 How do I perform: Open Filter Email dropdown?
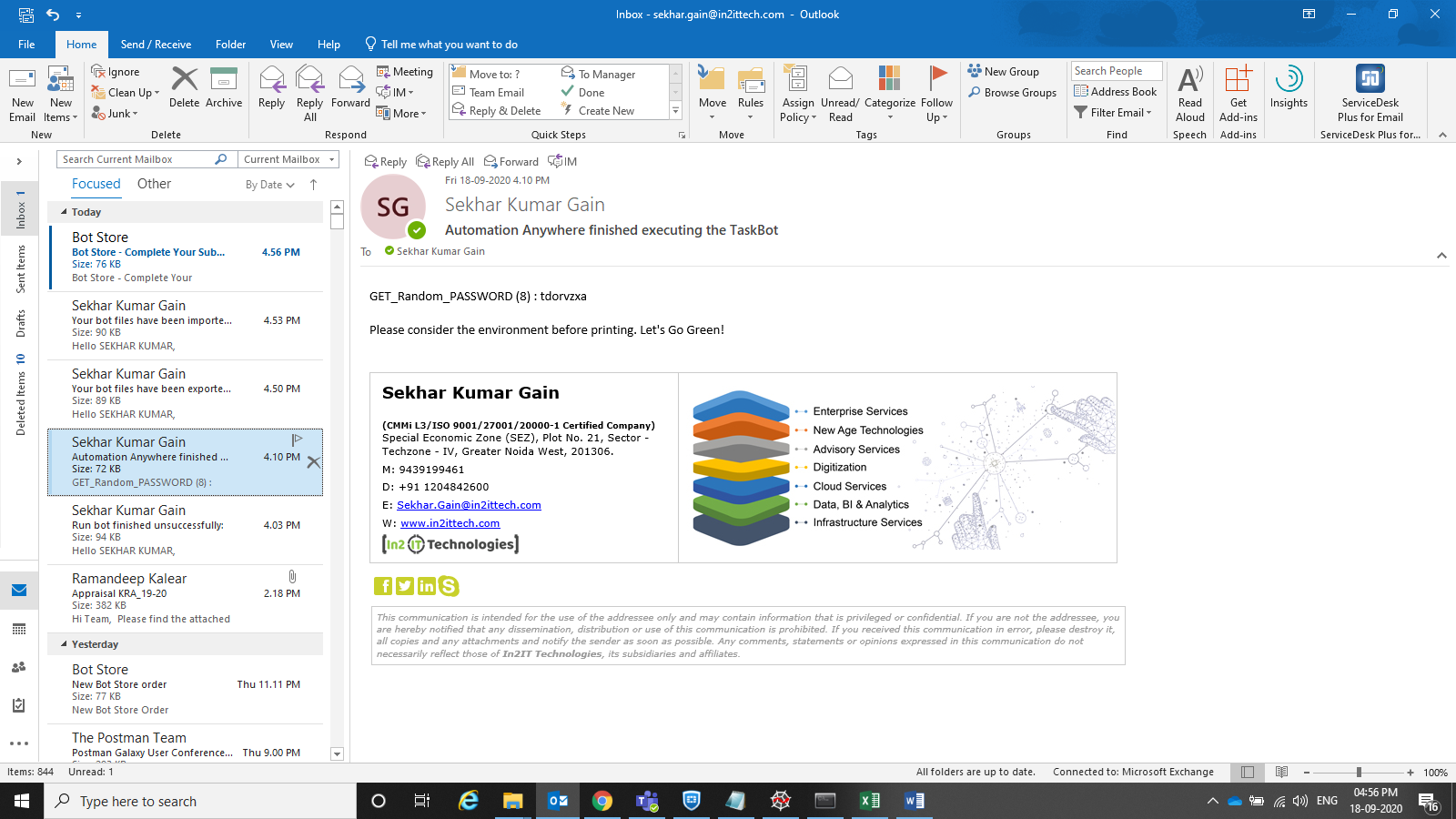[1113, 113]
